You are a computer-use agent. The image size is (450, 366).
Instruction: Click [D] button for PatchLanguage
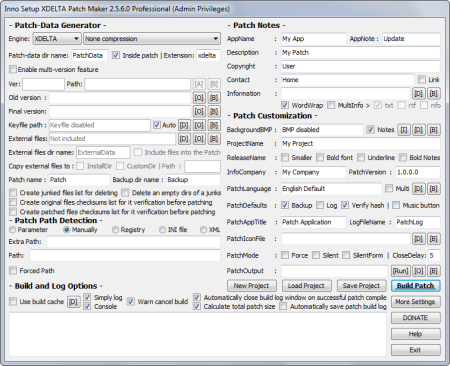click(x=418, y=189)
